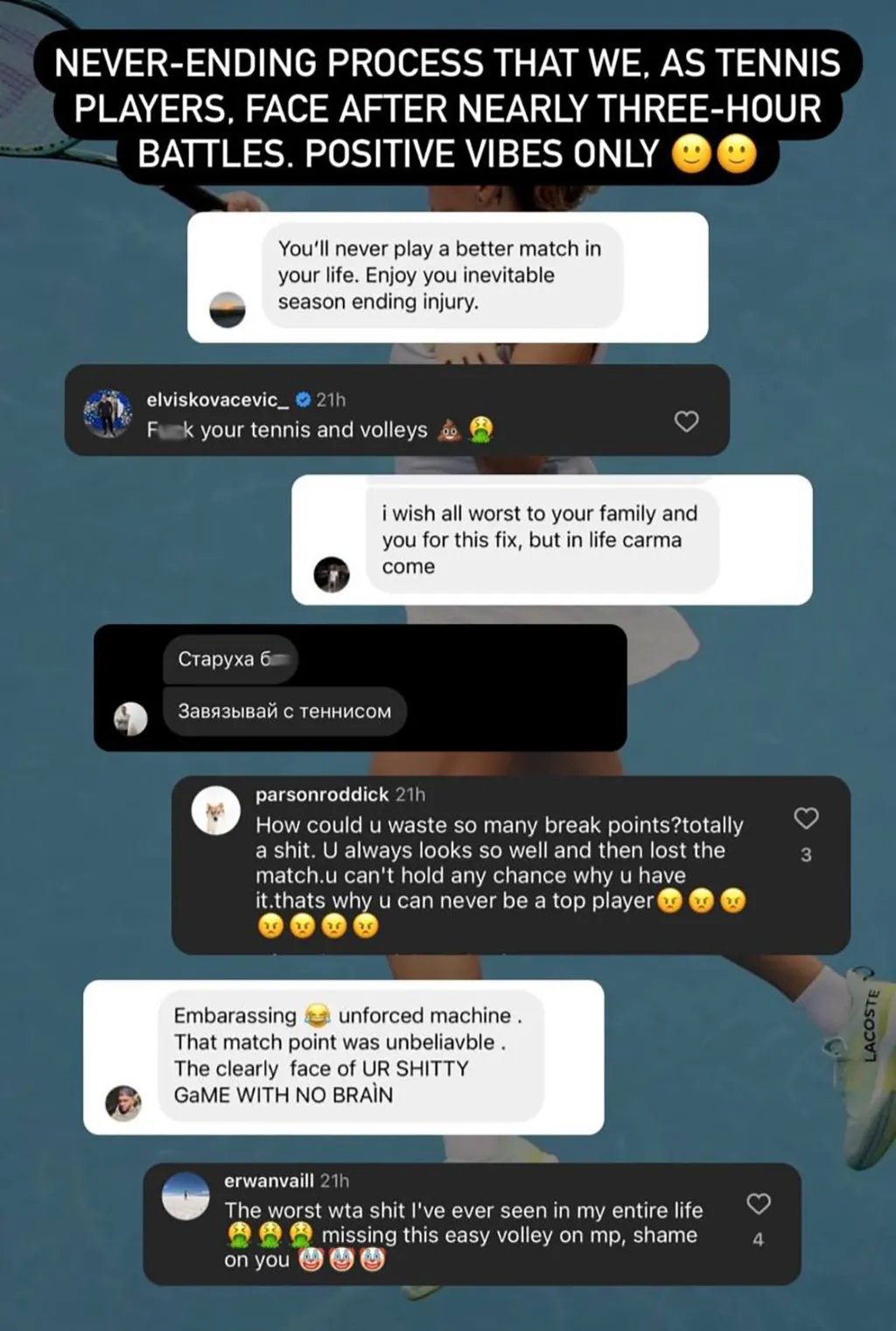Tap the avatar beside the Russian message
This screenshot has height=1331, width=896.
tap(130, 718)
